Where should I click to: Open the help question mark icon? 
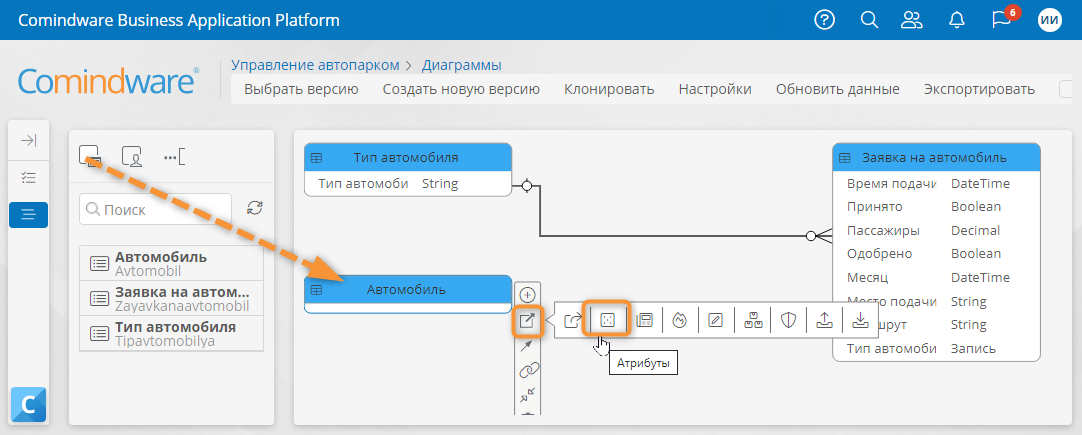click(825, 19)
